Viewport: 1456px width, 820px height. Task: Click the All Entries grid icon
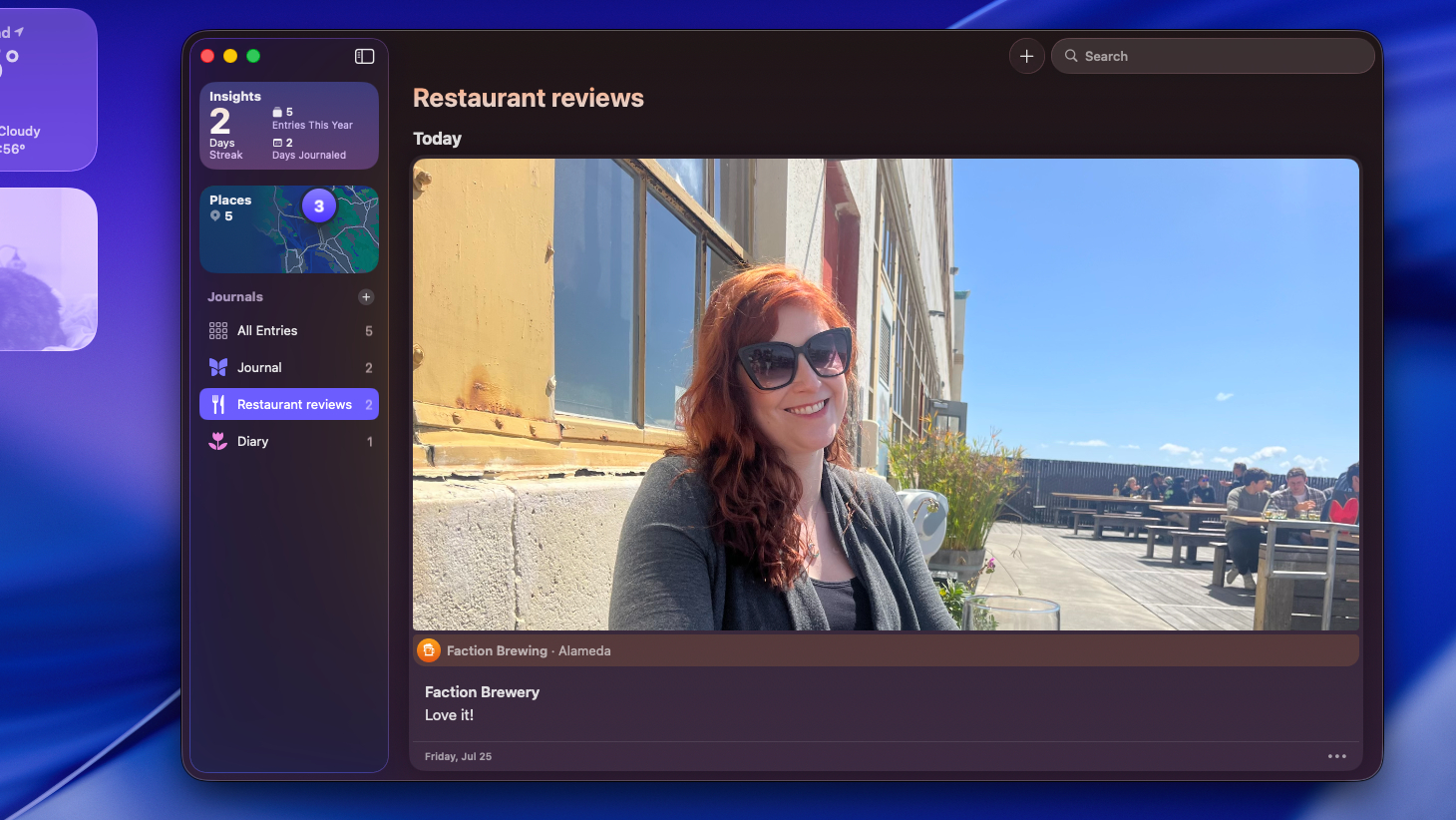(218, 331)
